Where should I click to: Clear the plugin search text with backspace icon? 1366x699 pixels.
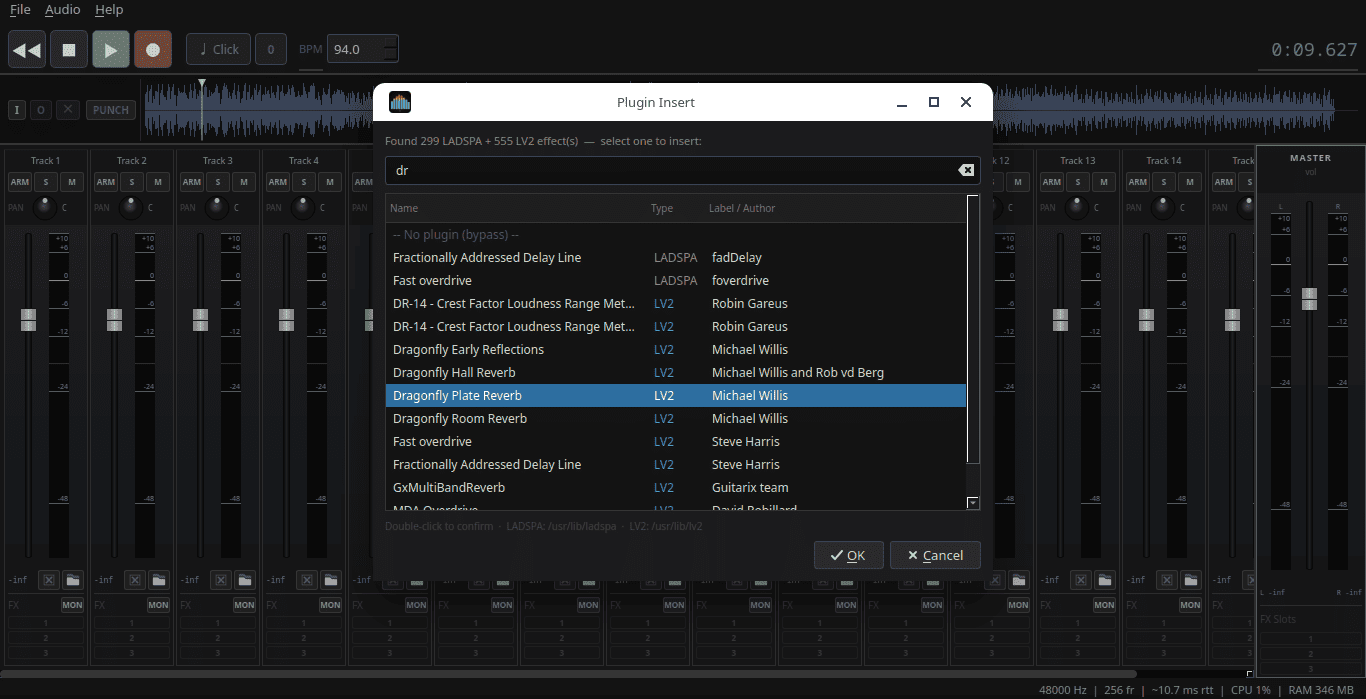tap(966, 170)
